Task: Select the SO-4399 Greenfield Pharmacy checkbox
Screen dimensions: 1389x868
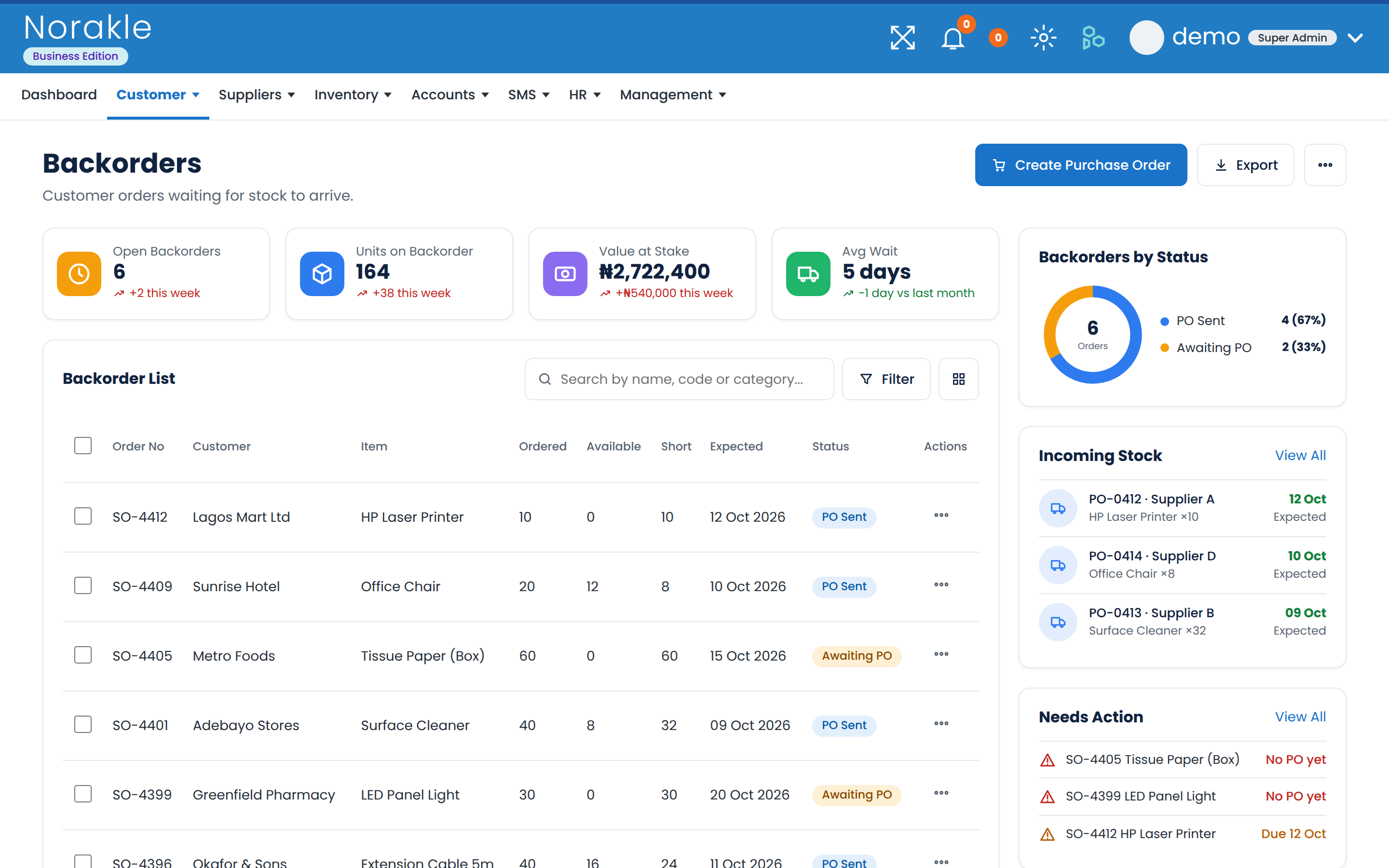Action: [x=83, y=794]
